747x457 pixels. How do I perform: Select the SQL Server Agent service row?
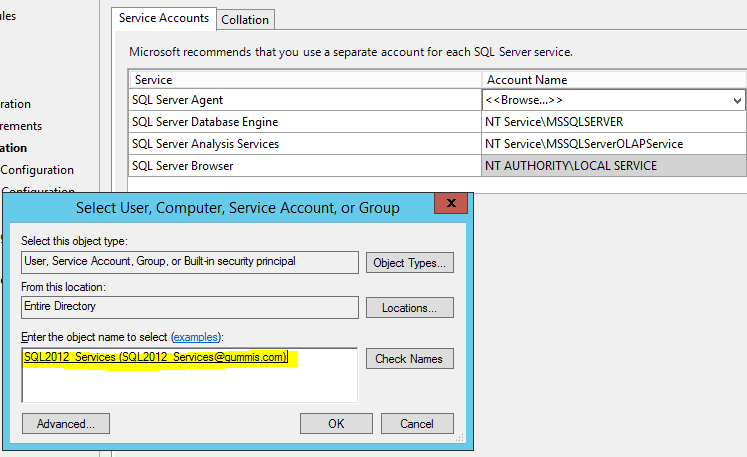pyautogui.click(x=305, y=100)
